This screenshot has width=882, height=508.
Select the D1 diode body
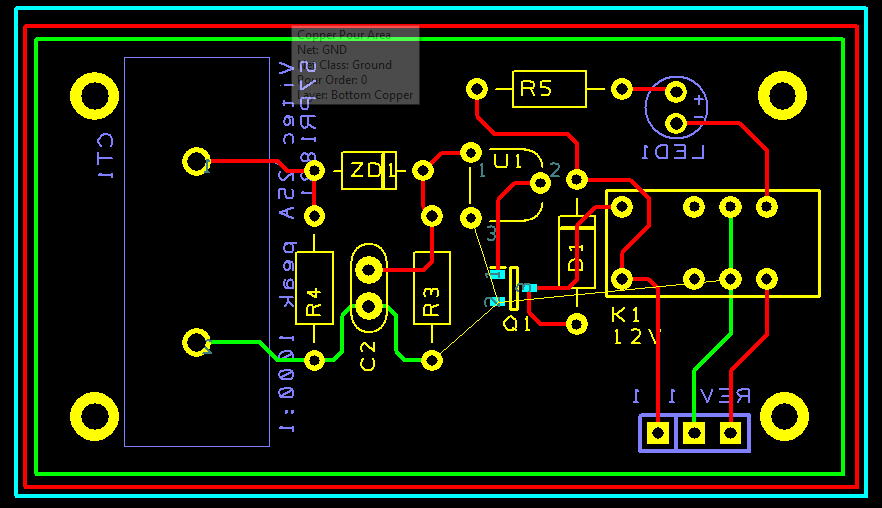[577, 252]
